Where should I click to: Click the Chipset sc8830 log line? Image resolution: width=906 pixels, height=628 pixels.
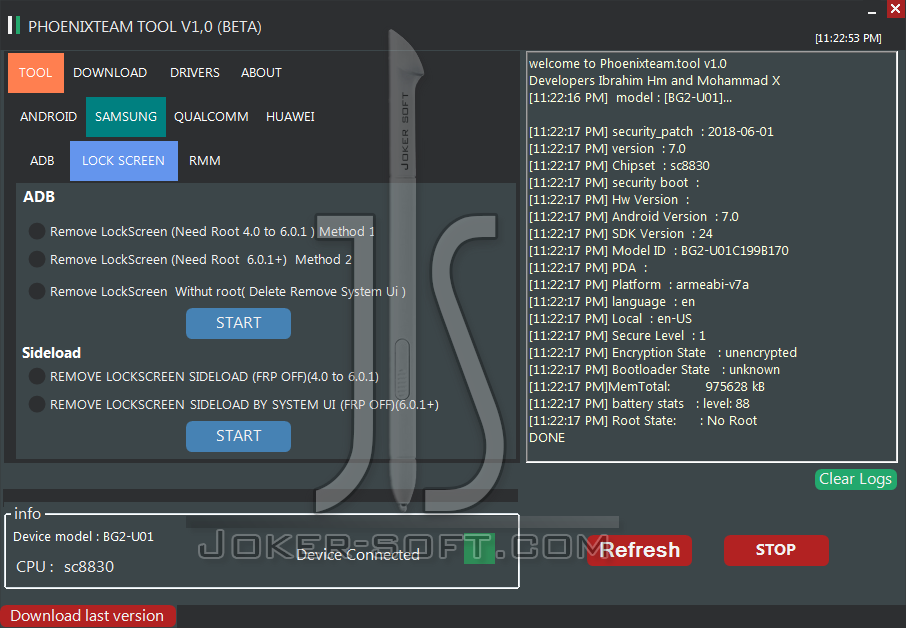click(x=619, y=166)
